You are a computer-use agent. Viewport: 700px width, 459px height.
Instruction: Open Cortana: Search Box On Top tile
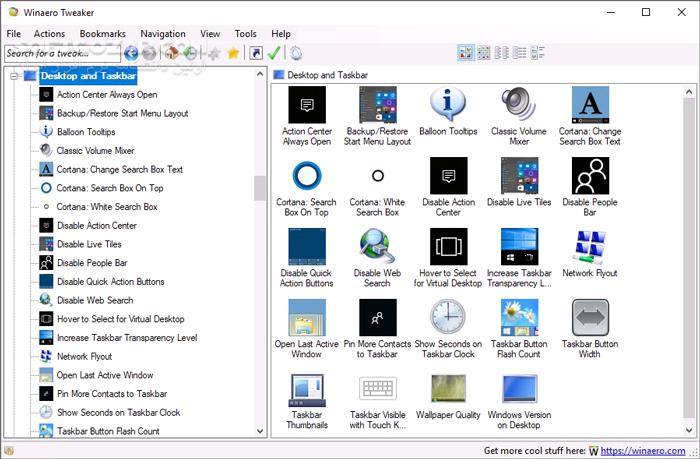click(x=307, y=187)
